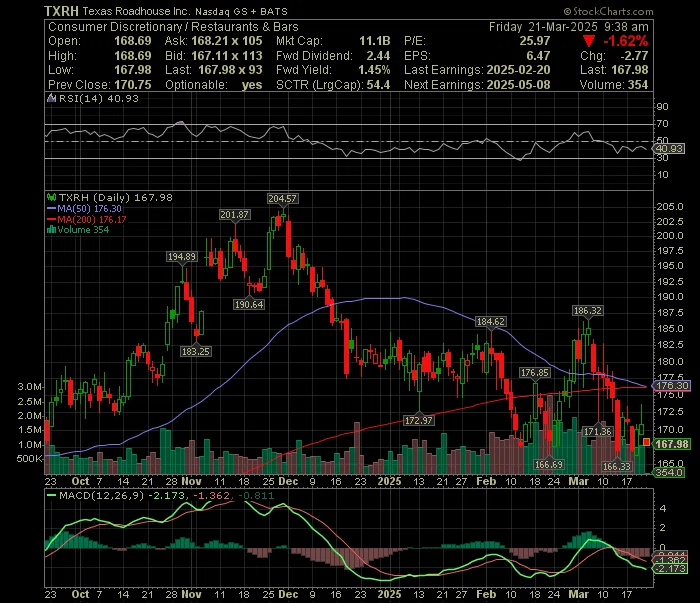
Task: Click the Optionable value yes
Action: 252,85
